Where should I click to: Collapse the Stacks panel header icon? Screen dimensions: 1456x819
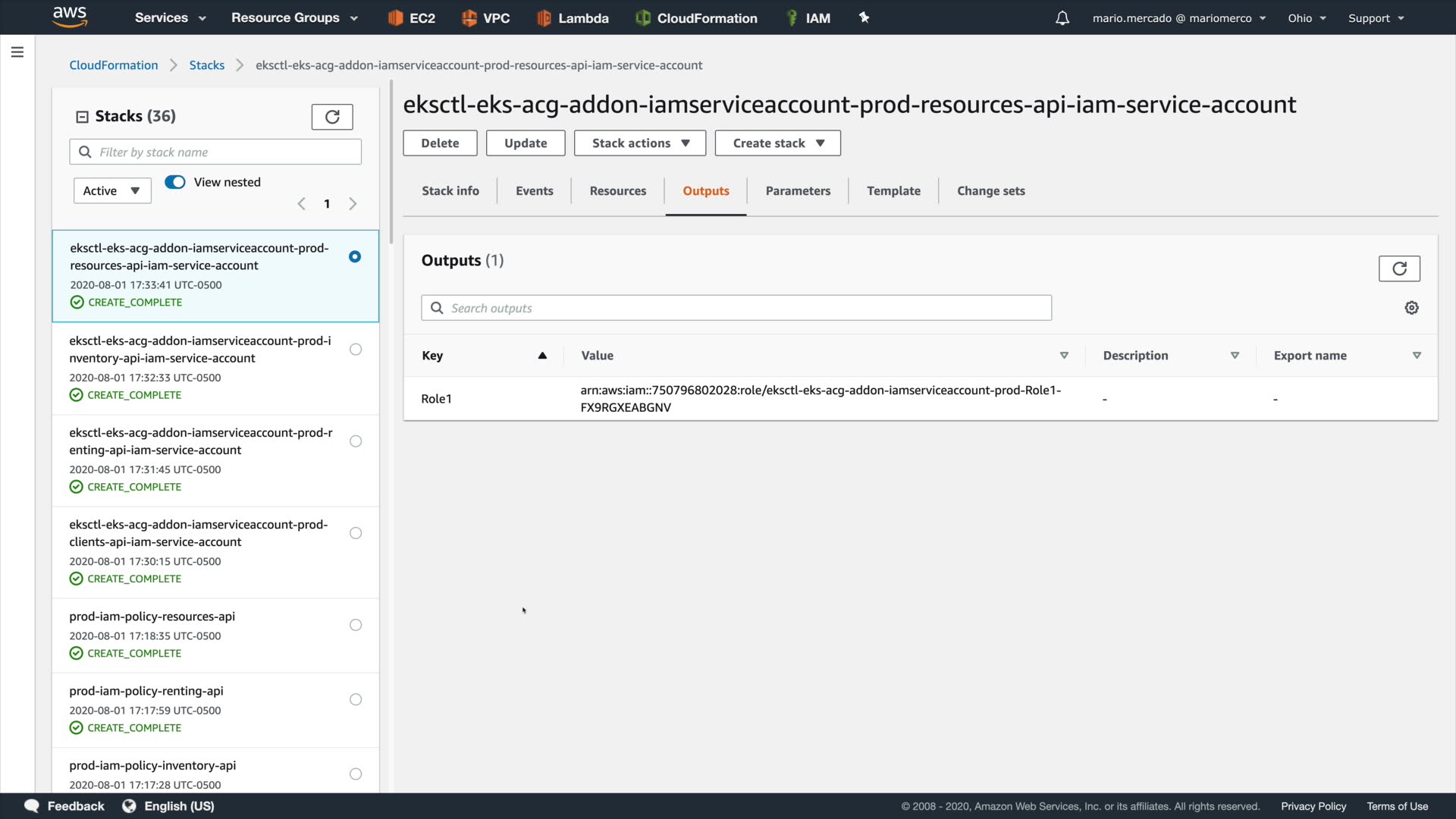click(x=82, y=117)
